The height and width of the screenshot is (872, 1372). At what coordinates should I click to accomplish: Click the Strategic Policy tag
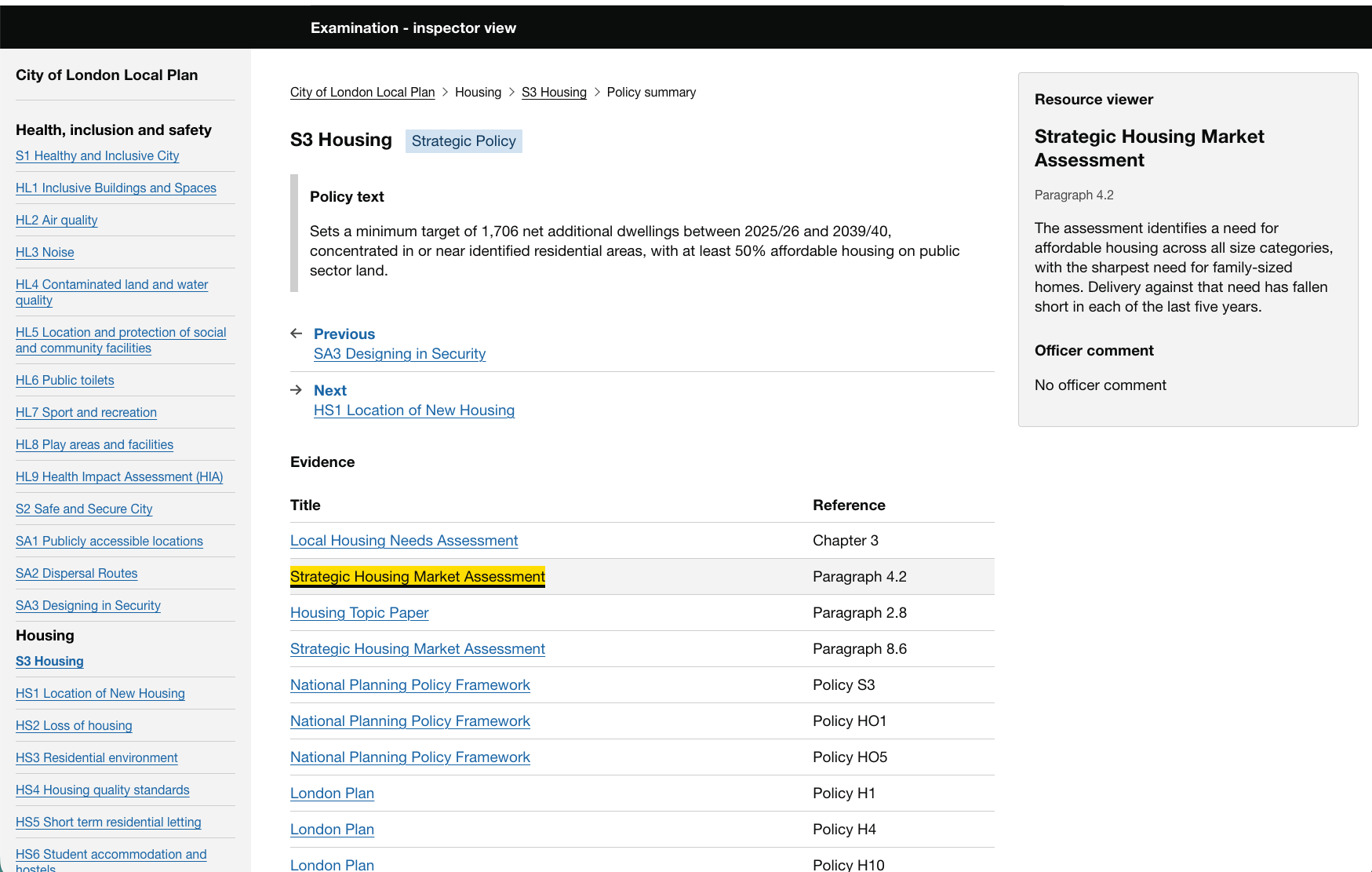pyautogui.click(x=464, y=141)
